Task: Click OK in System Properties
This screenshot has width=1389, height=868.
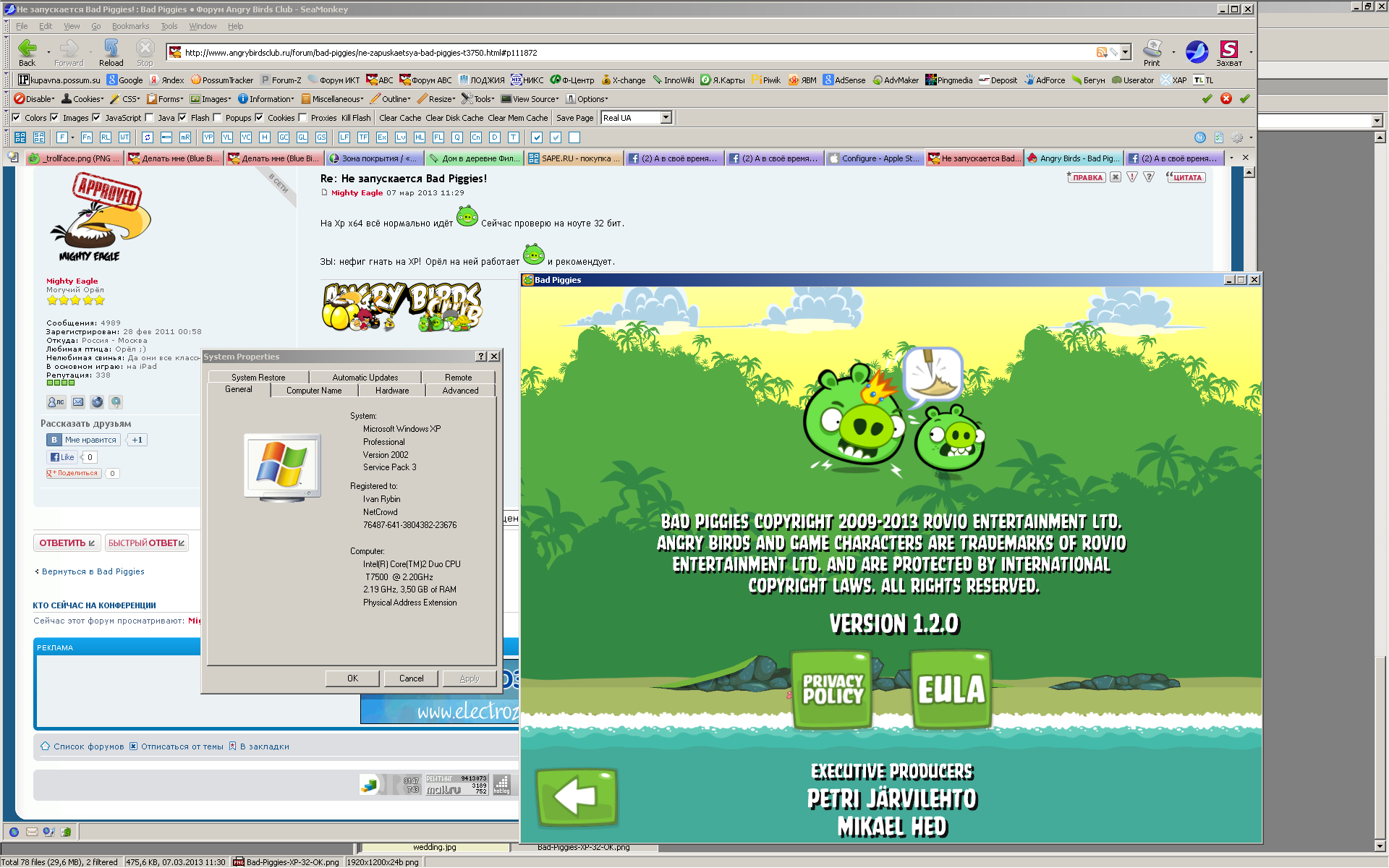Action: click(352, 678)
